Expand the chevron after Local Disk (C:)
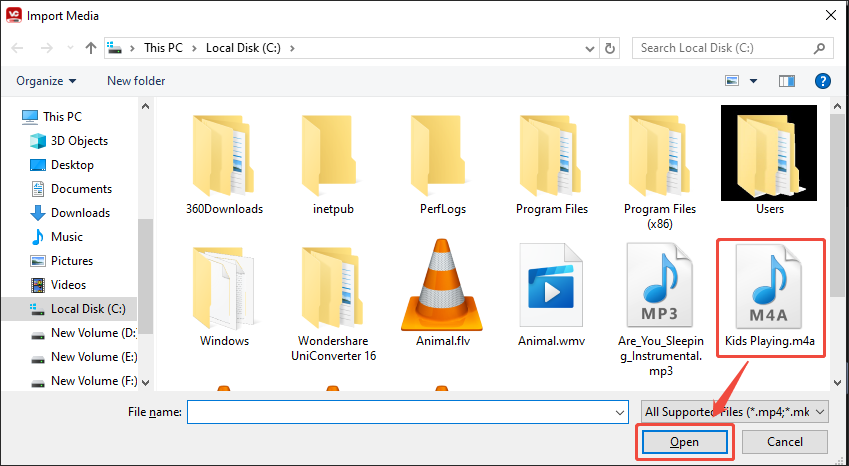This screenshot has height=466, width=849. 292,48
